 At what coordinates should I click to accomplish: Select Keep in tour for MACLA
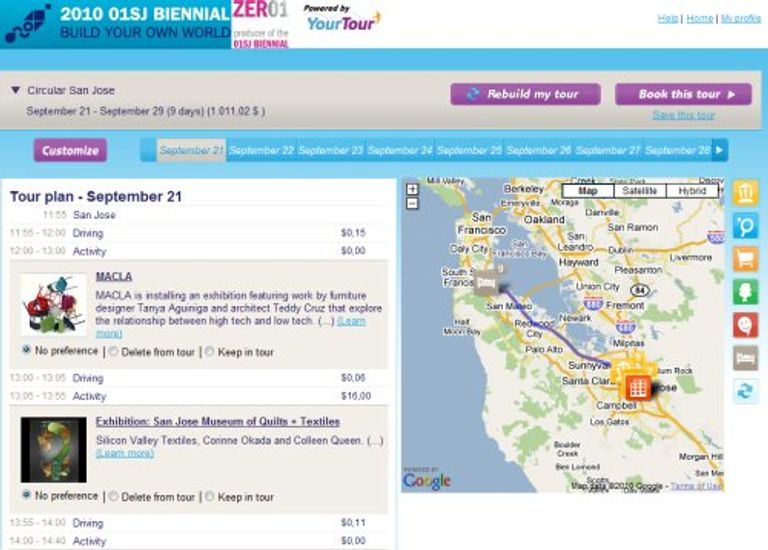point(210,352)
